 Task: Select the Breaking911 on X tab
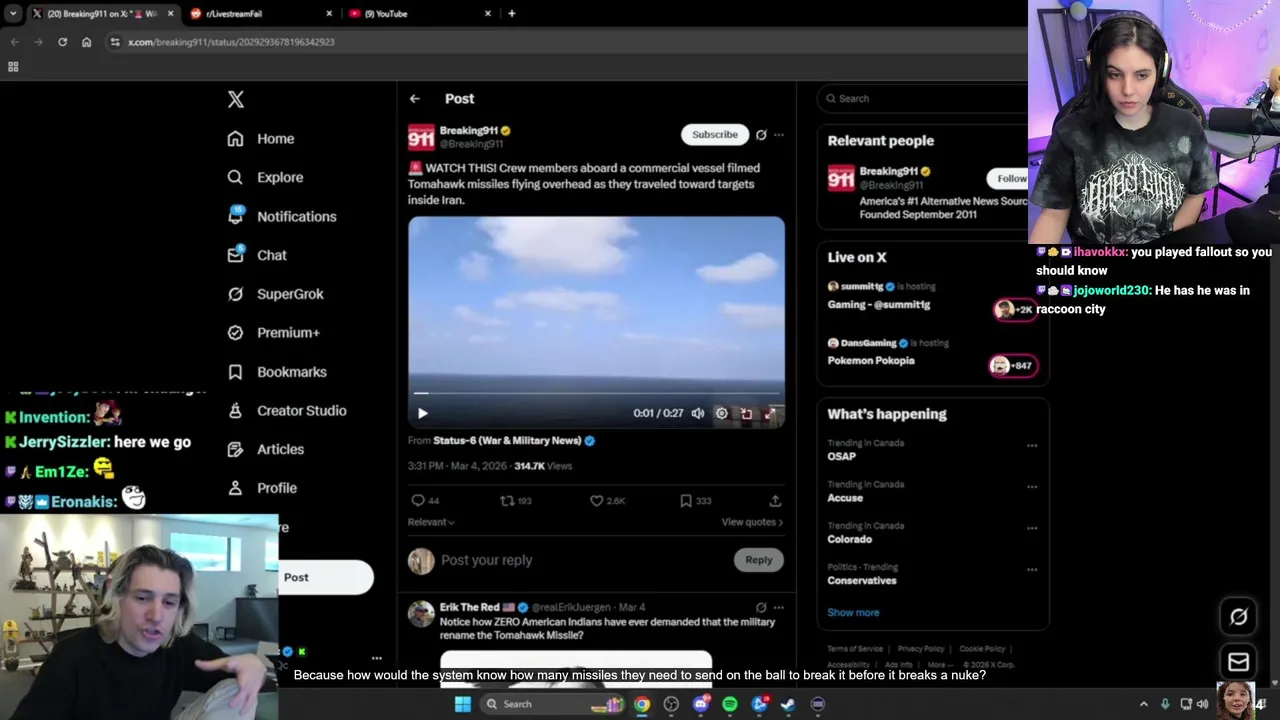(x=103, y=14)
